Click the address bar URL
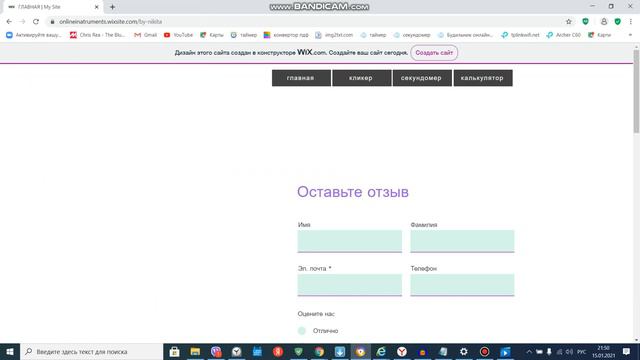This screenshot has width=640, height=360. [111, 22]
